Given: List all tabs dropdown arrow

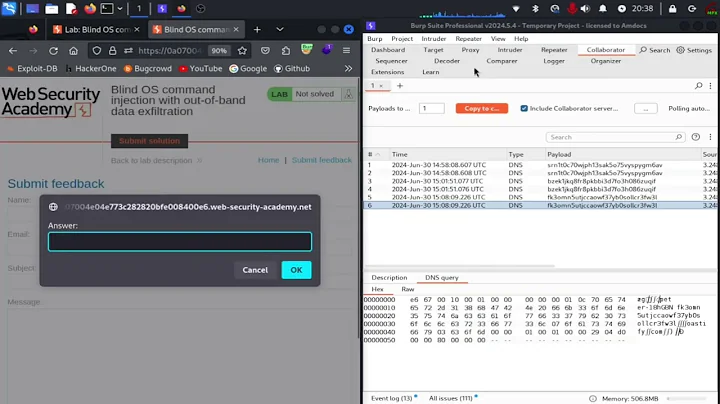Looking at the screenshot, I should (x=280, y=29).
